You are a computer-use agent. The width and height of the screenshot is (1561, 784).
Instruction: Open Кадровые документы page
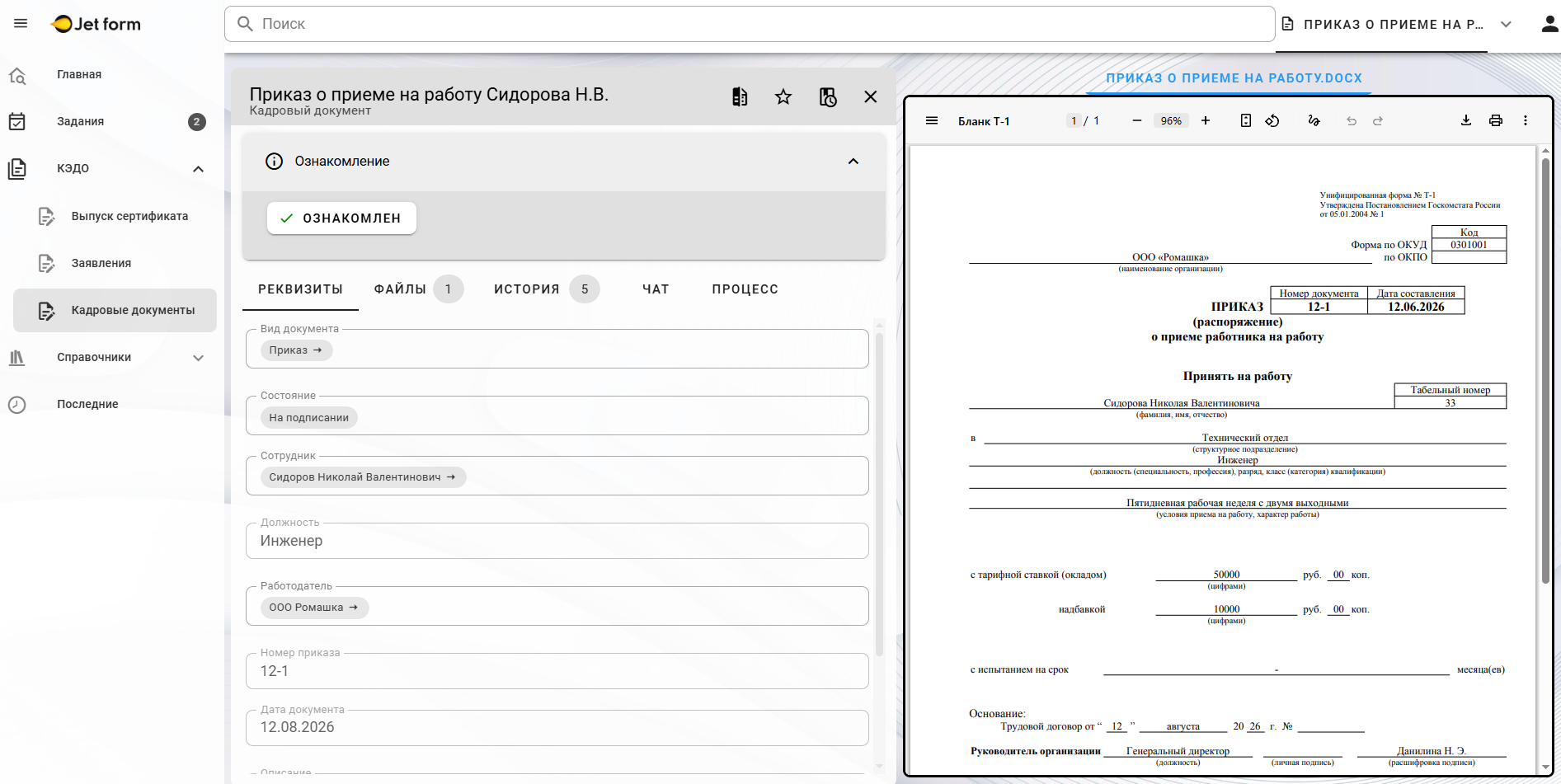click(x=115, y=311)
